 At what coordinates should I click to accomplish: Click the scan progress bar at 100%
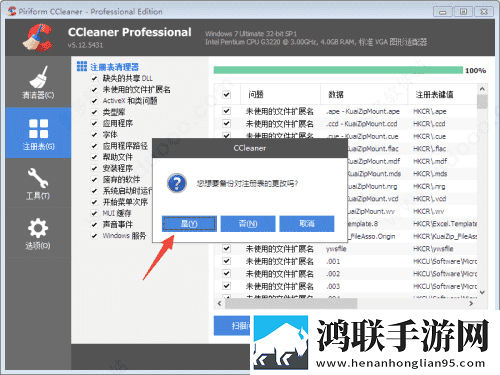(338, 70)
